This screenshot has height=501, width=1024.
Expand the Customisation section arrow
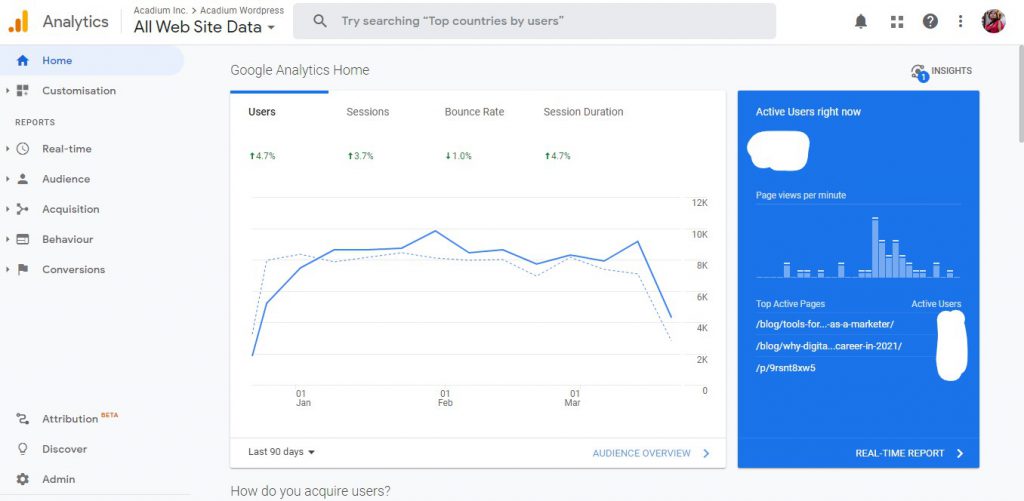pos(7,91)
